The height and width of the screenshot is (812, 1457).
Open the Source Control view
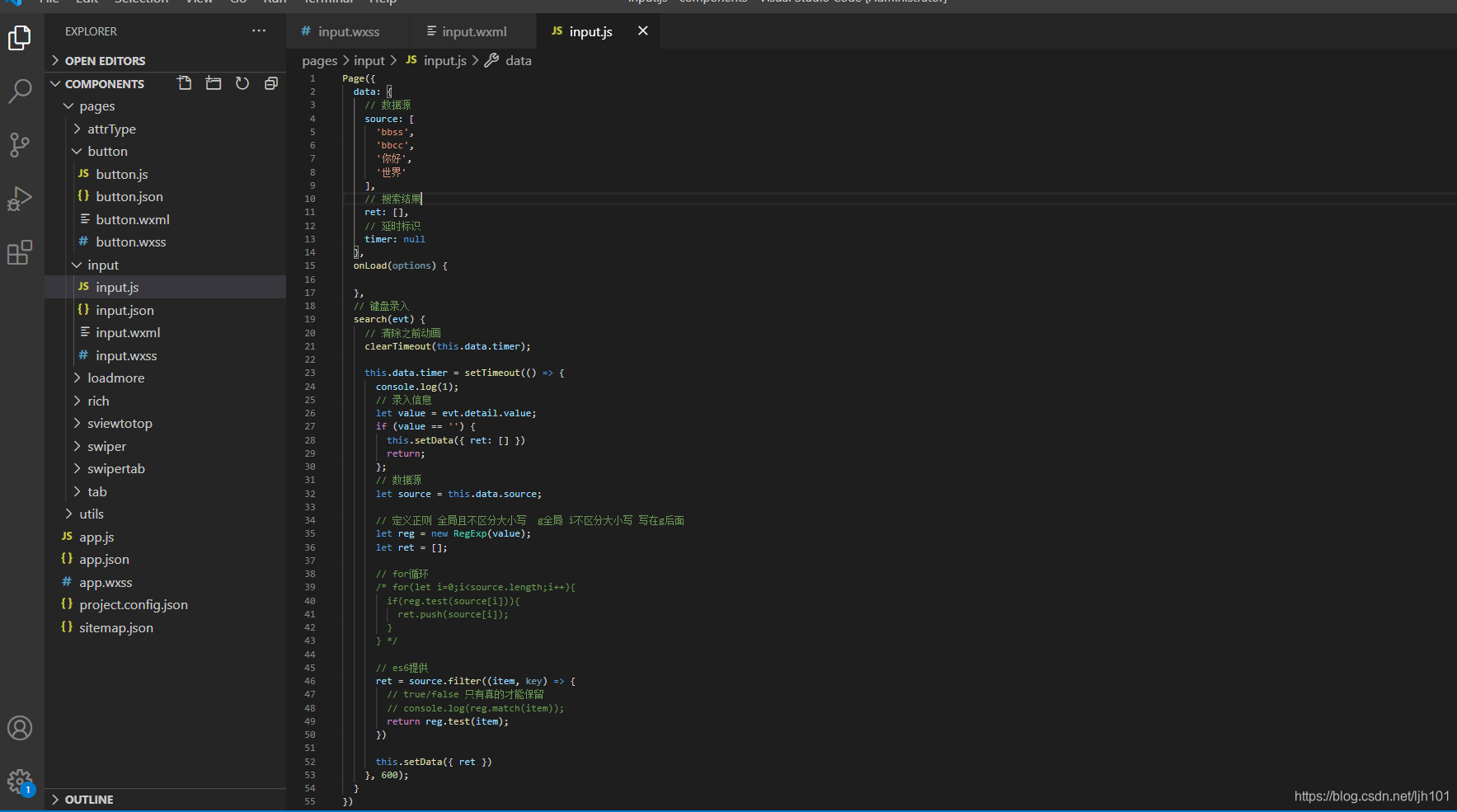[x=20, y=144]
